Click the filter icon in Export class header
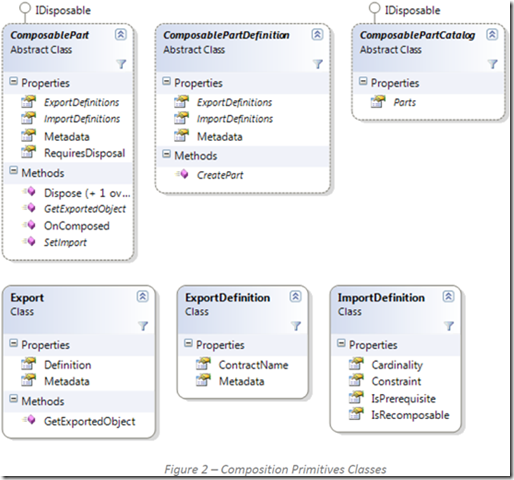The image size is (514, 480). (143, 326)
